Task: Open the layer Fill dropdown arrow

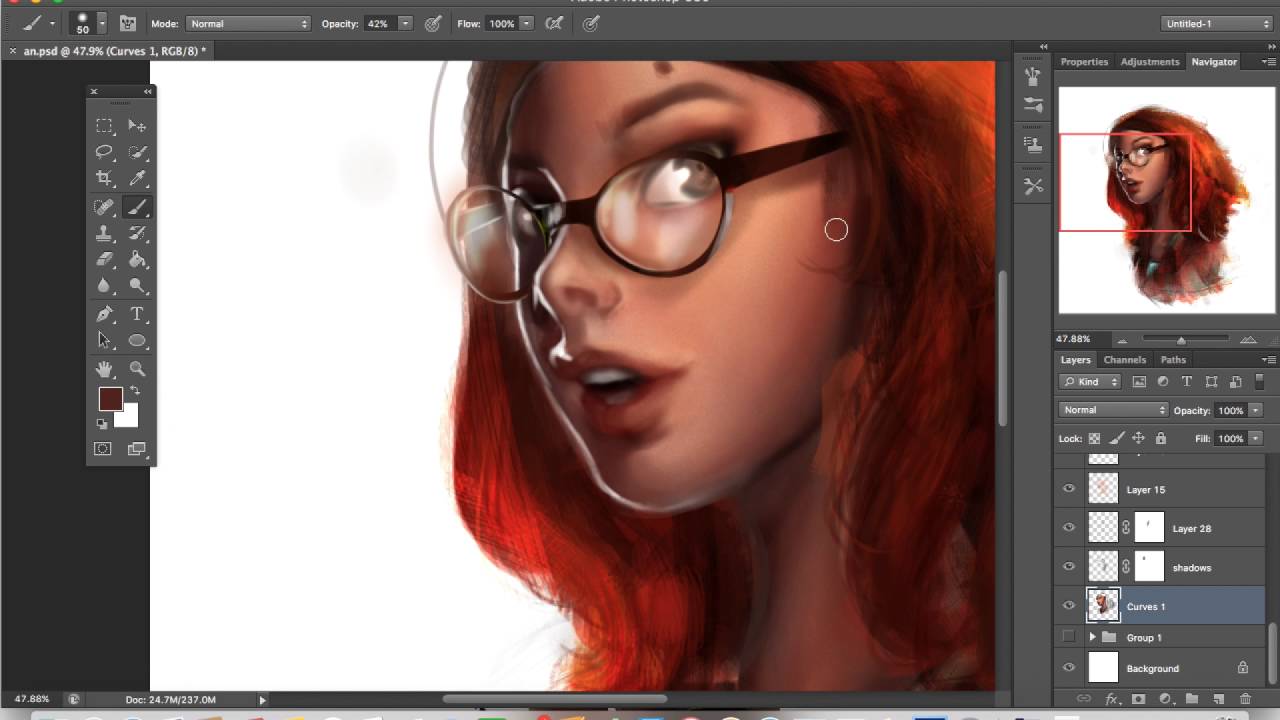Action: [x=1255, y=438]
